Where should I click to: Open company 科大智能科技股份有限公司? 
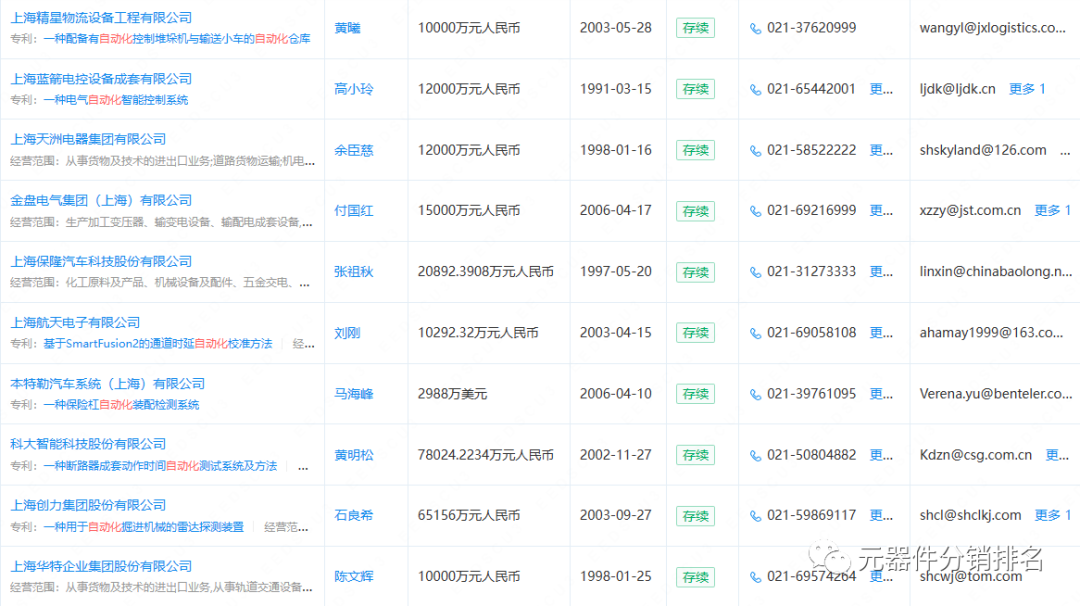tap(88, 444)
